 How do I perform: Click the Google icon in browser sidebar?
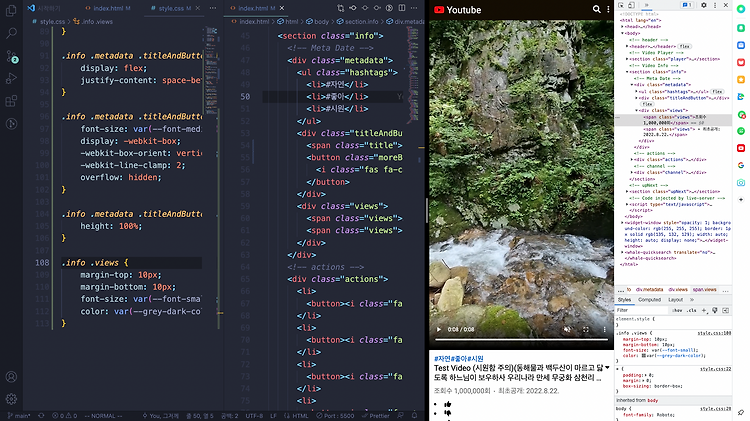[741, 165]
